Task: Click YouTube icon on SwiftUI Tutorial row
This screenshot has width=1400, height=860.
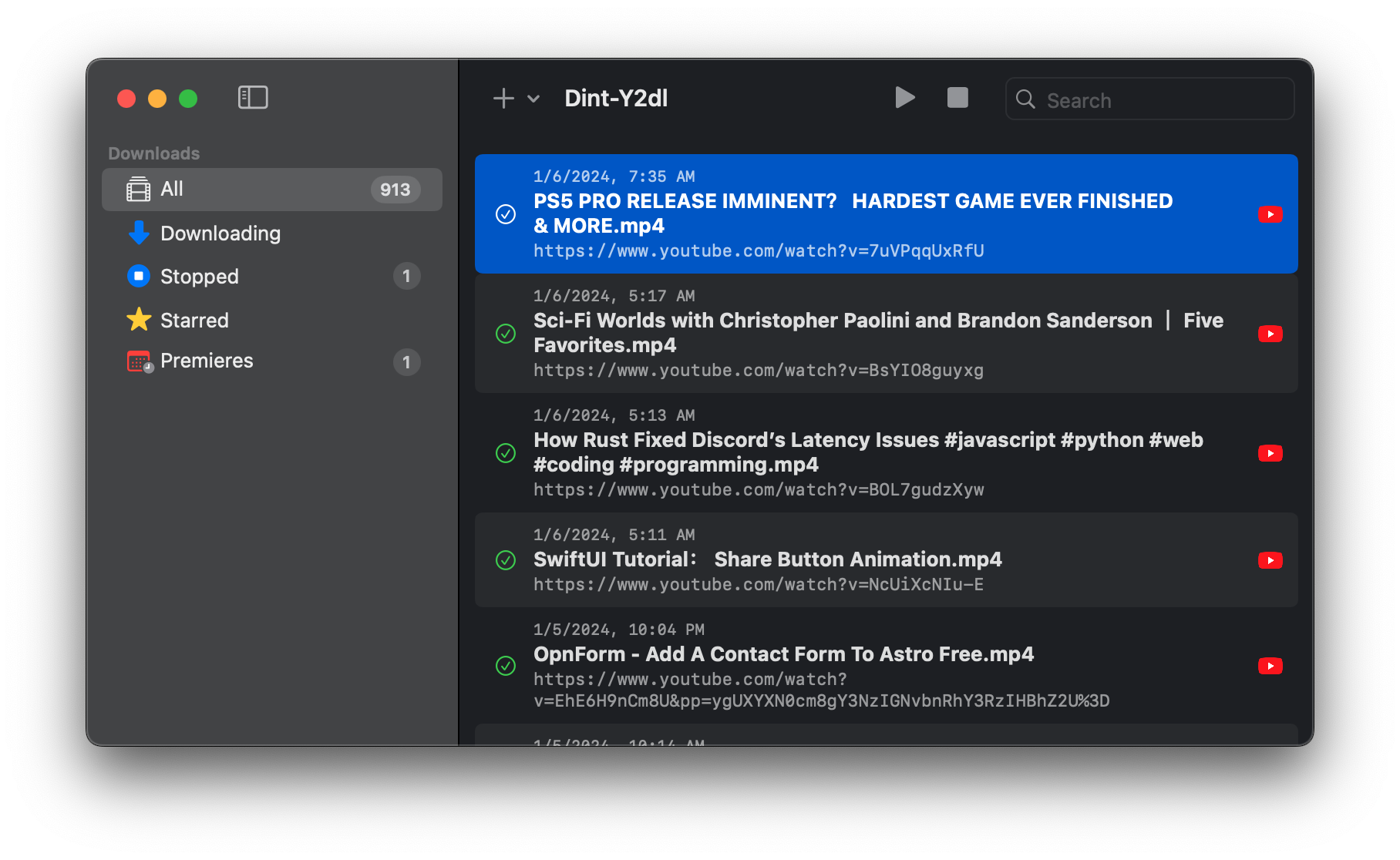Action: point(1270,560)
